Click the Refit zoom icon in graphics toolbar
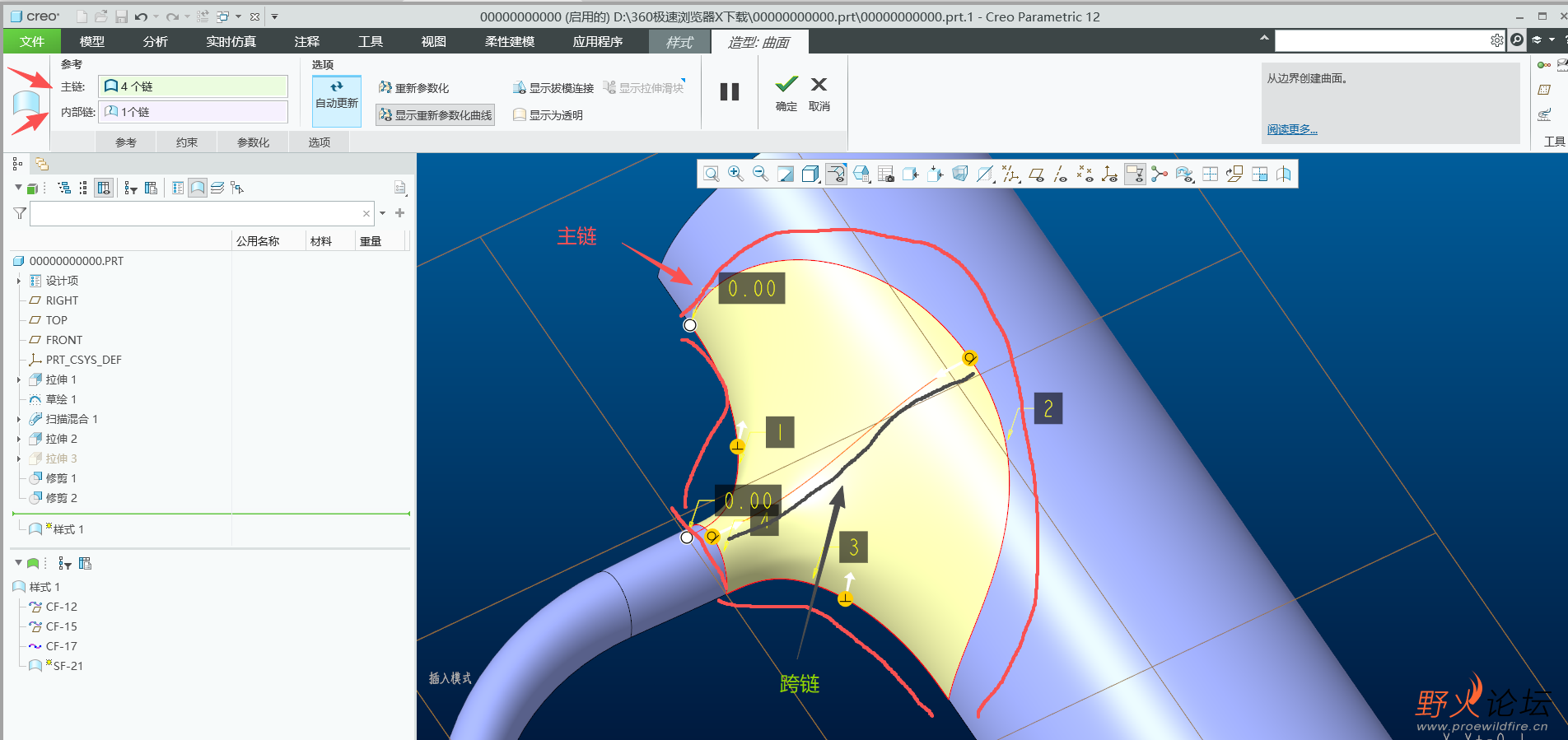This screenshot has height=740, width=1568. [x=712, y=174]
